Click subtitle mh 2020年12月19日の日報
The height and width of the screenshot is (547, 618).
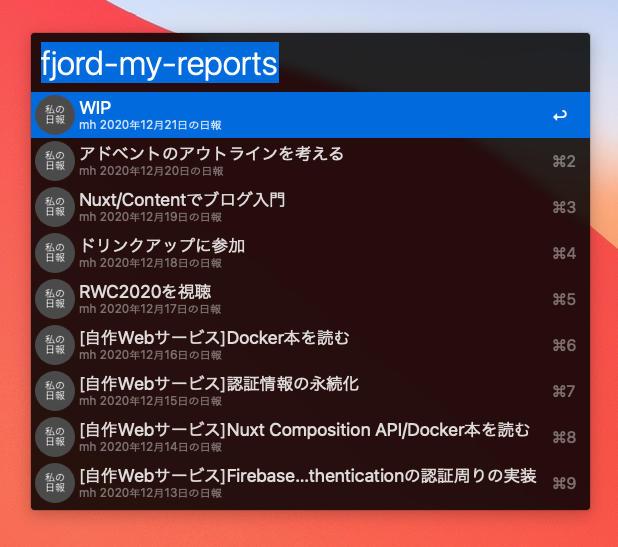150,217
